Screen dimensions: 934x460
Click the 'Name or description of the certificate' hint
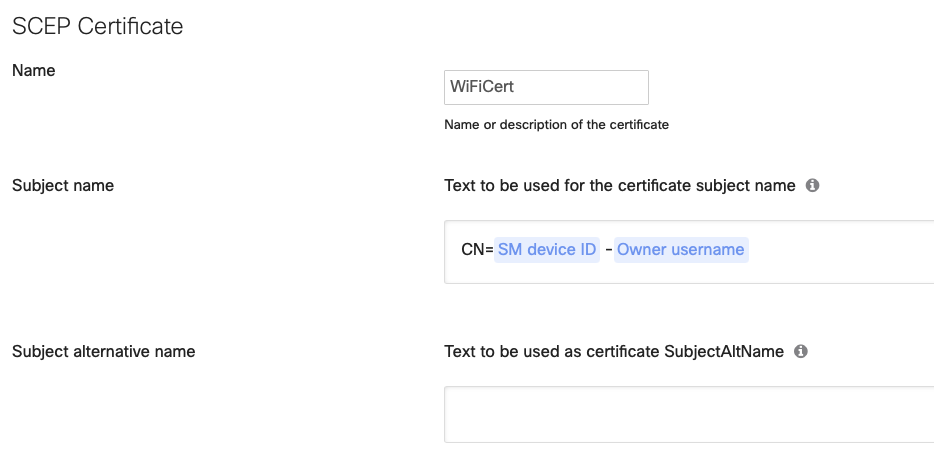(556, 125)
